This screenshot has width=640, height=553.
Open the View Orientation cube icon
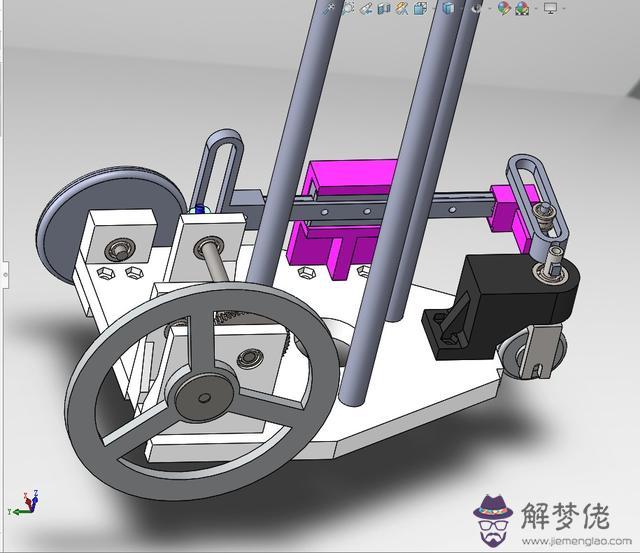coord(420,8)
